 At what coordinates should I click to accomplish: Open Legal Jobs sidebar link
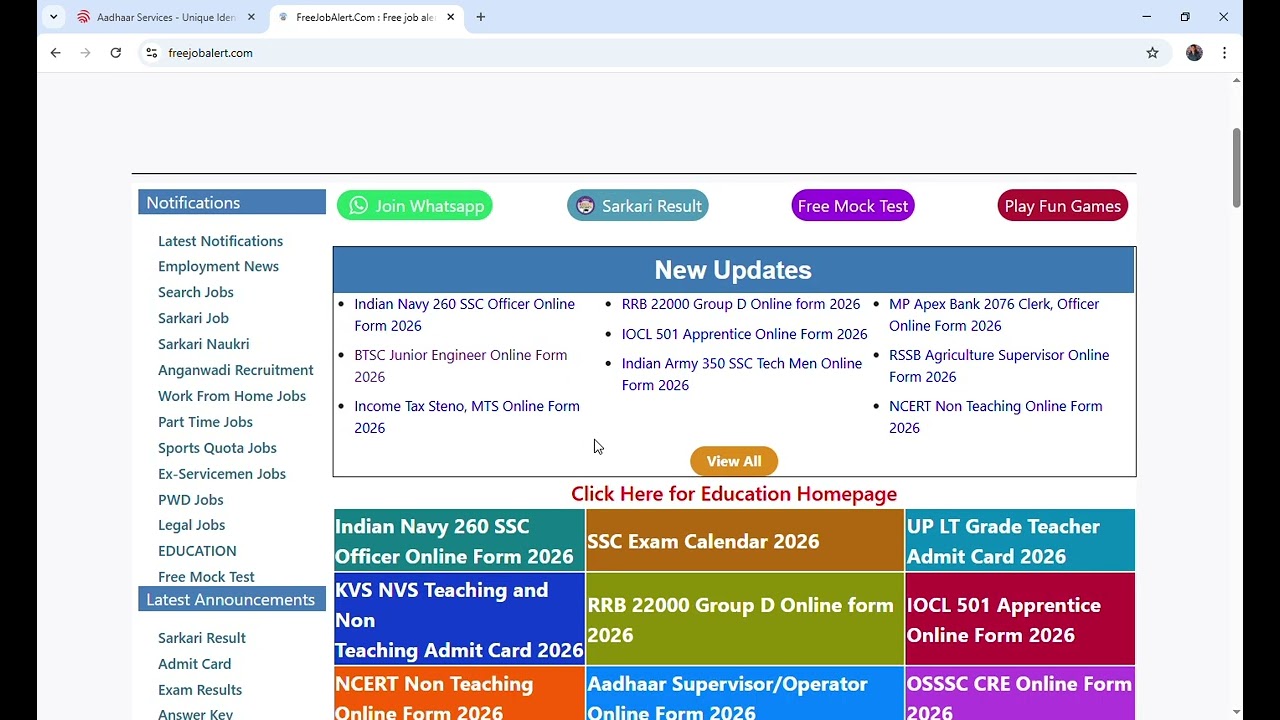click(x=191, y=525)
